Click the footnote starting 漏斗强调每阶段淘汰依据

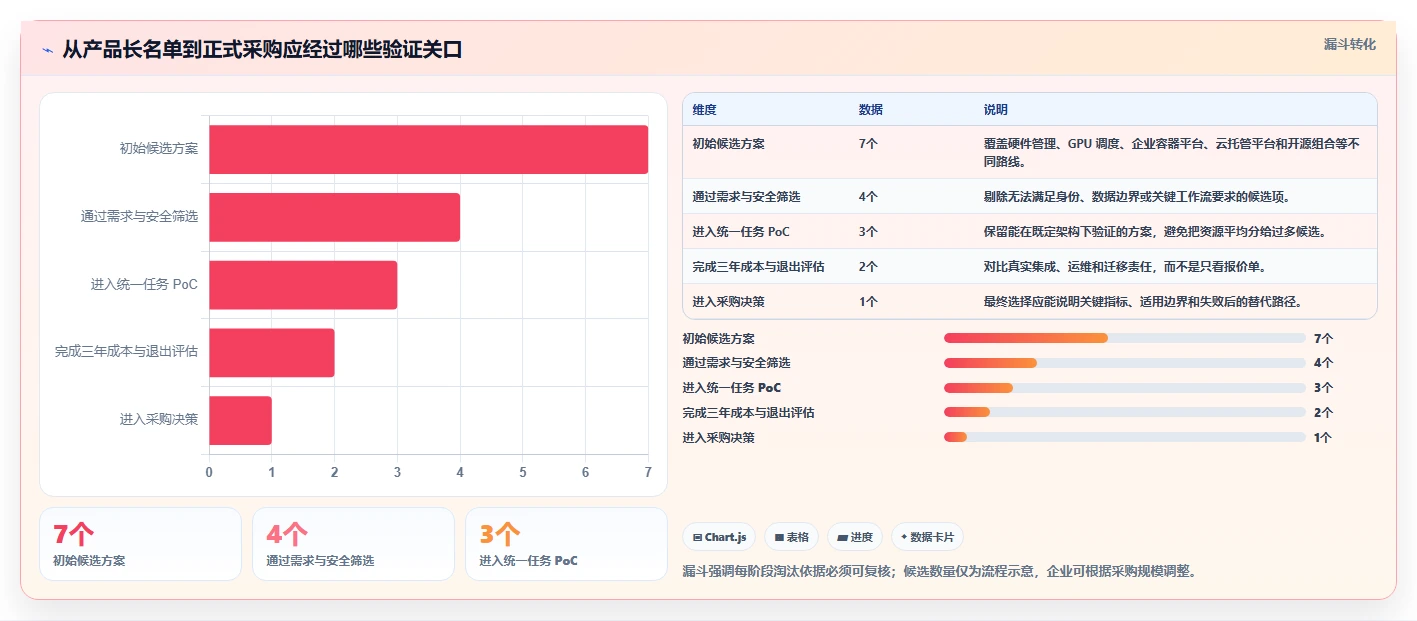[939, 572]
